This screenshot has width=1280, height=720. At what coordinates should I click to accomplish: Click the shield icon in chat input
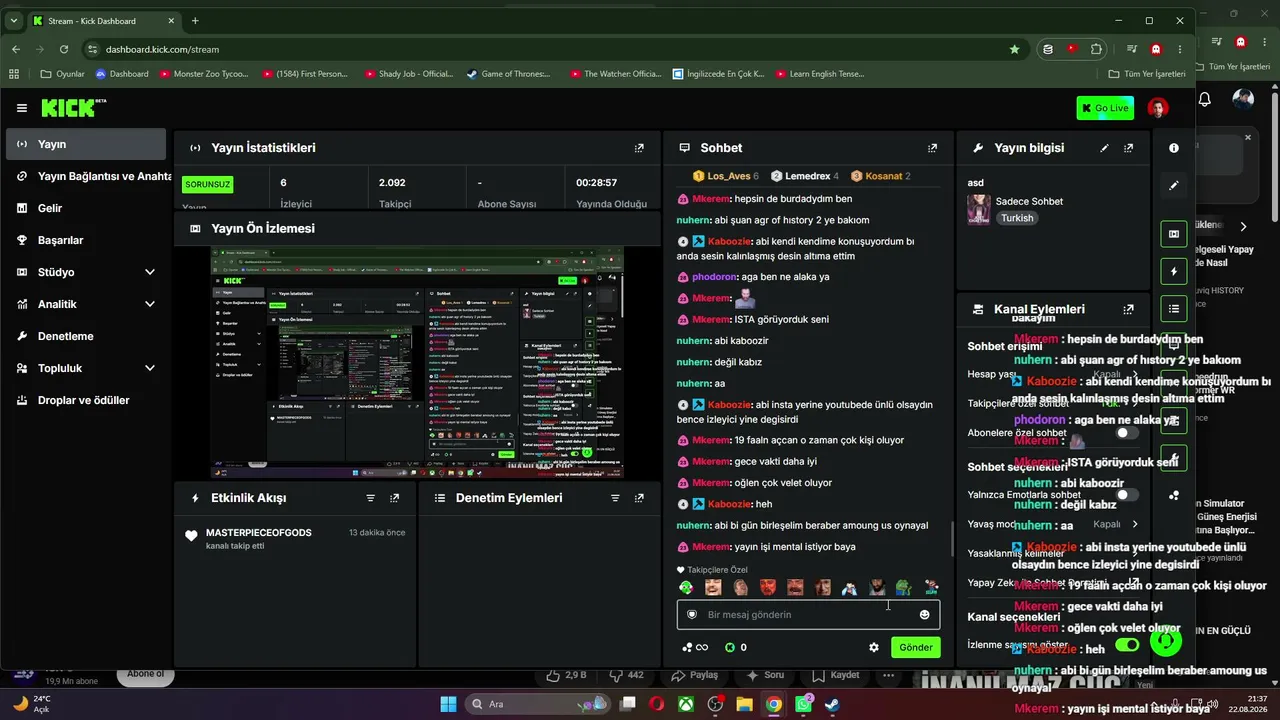coord(691,615)
